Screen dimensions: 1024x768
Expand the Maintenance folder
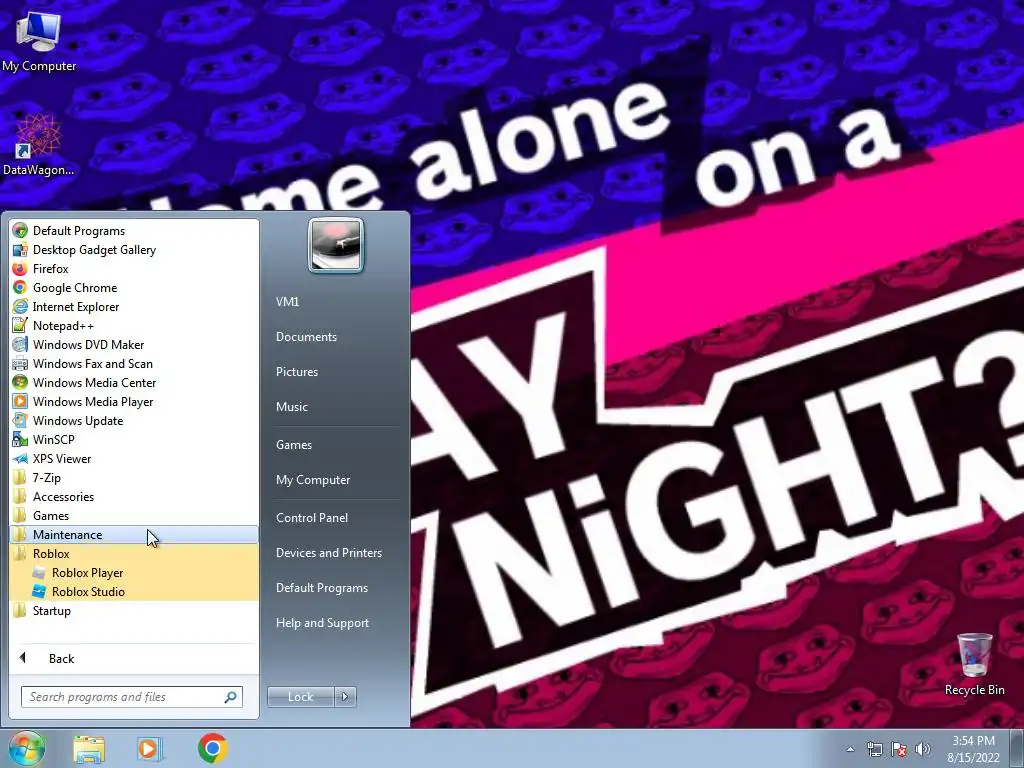coord(134,534)
